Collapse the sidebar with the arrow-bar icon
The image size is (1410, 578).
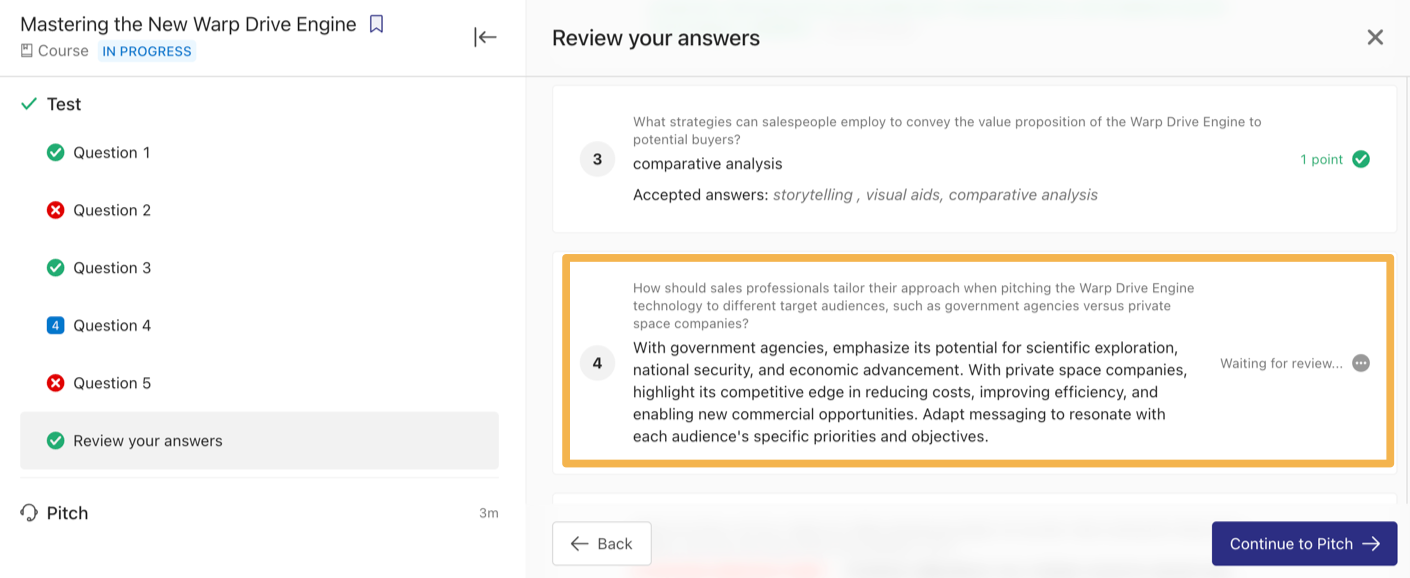485,37
